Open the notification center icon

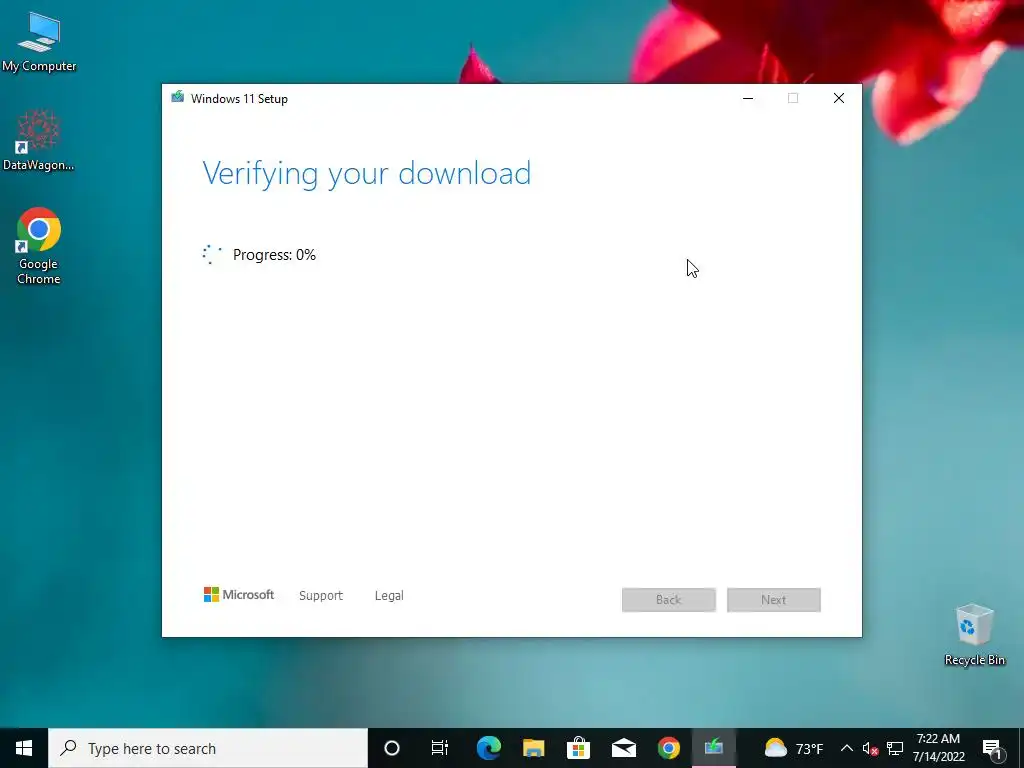(992, 748)
